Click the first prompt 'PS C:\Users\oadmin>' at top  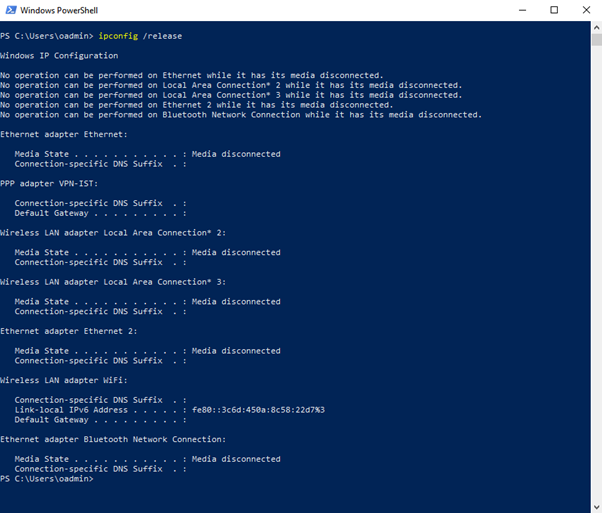(x=47, y=36)
